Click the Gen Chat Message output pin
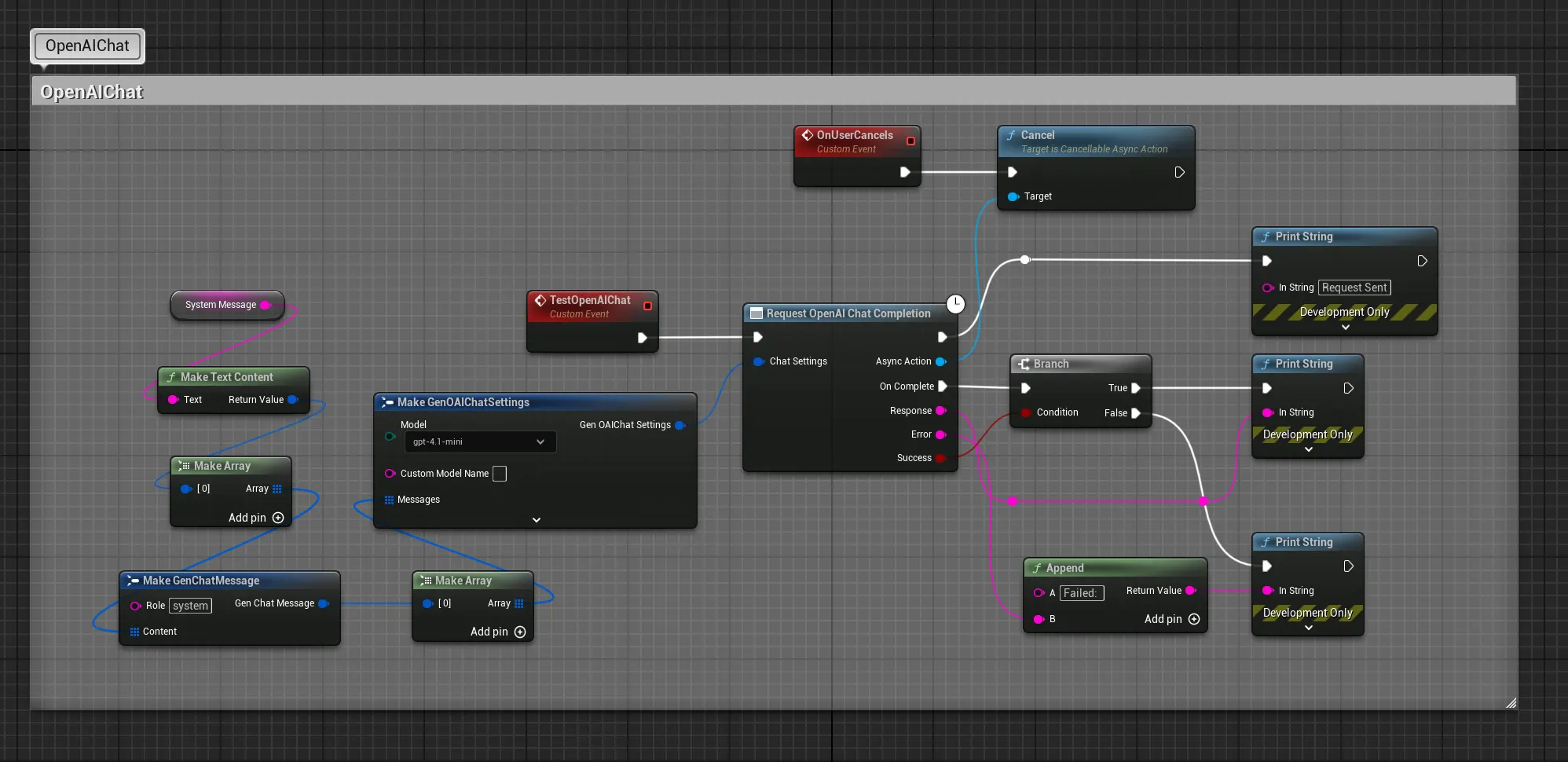1568x762 pixels. pos(323,603)
